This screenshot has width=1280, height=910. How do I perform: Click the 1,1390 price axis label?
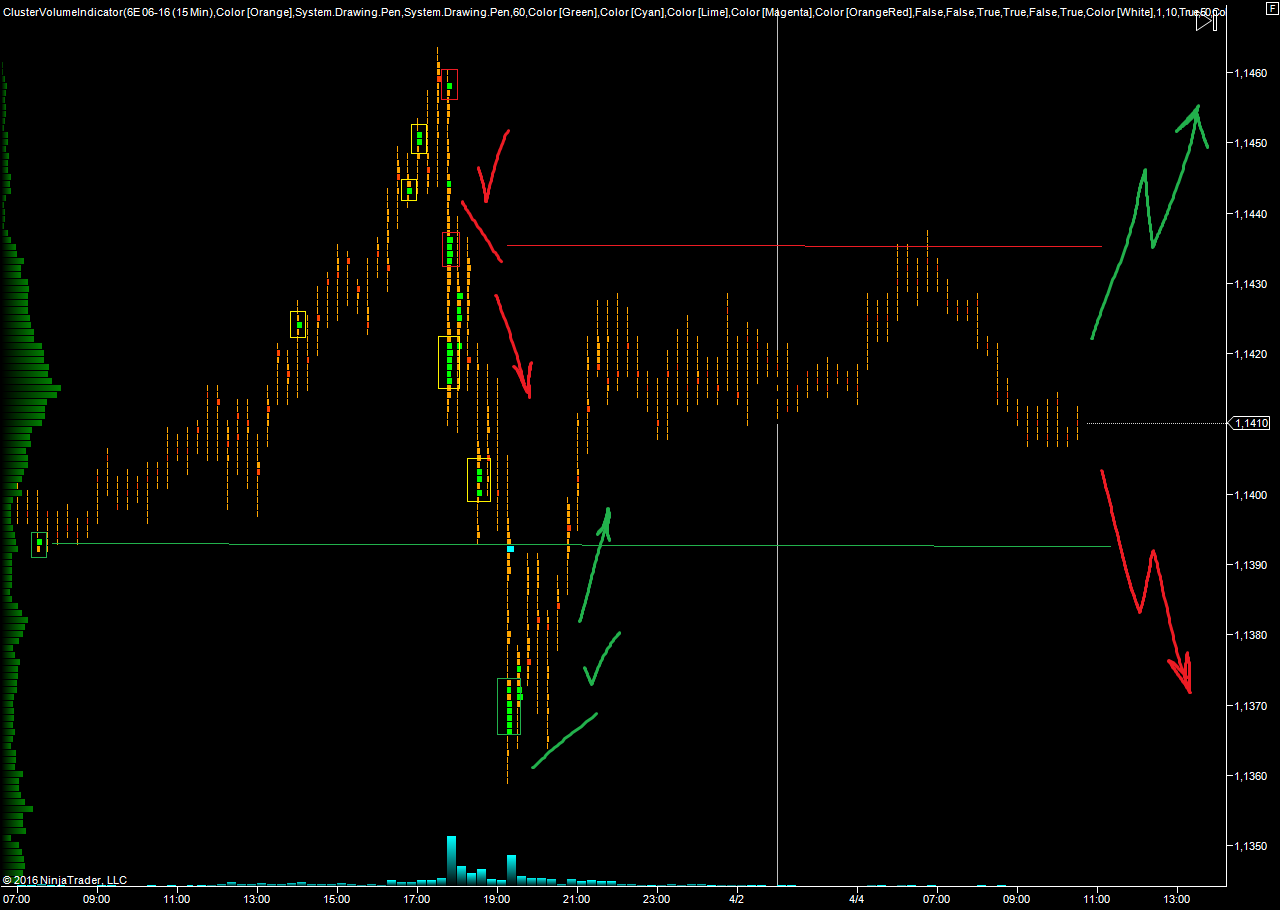pos(1250,565)
